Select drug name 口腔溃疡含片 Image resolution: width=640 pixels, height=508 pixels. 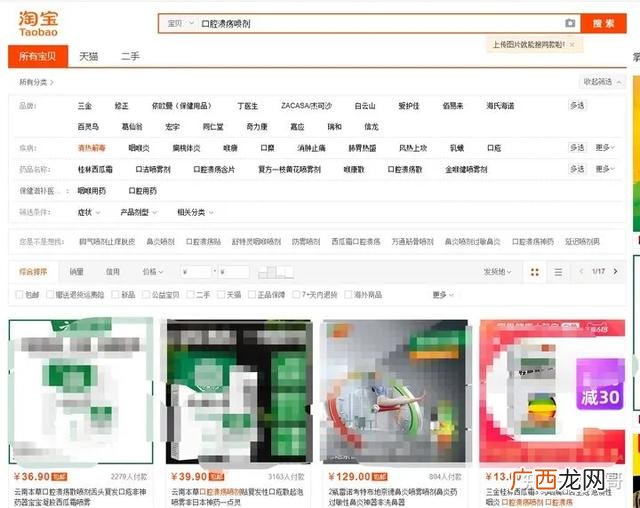[x=214, y=169]
